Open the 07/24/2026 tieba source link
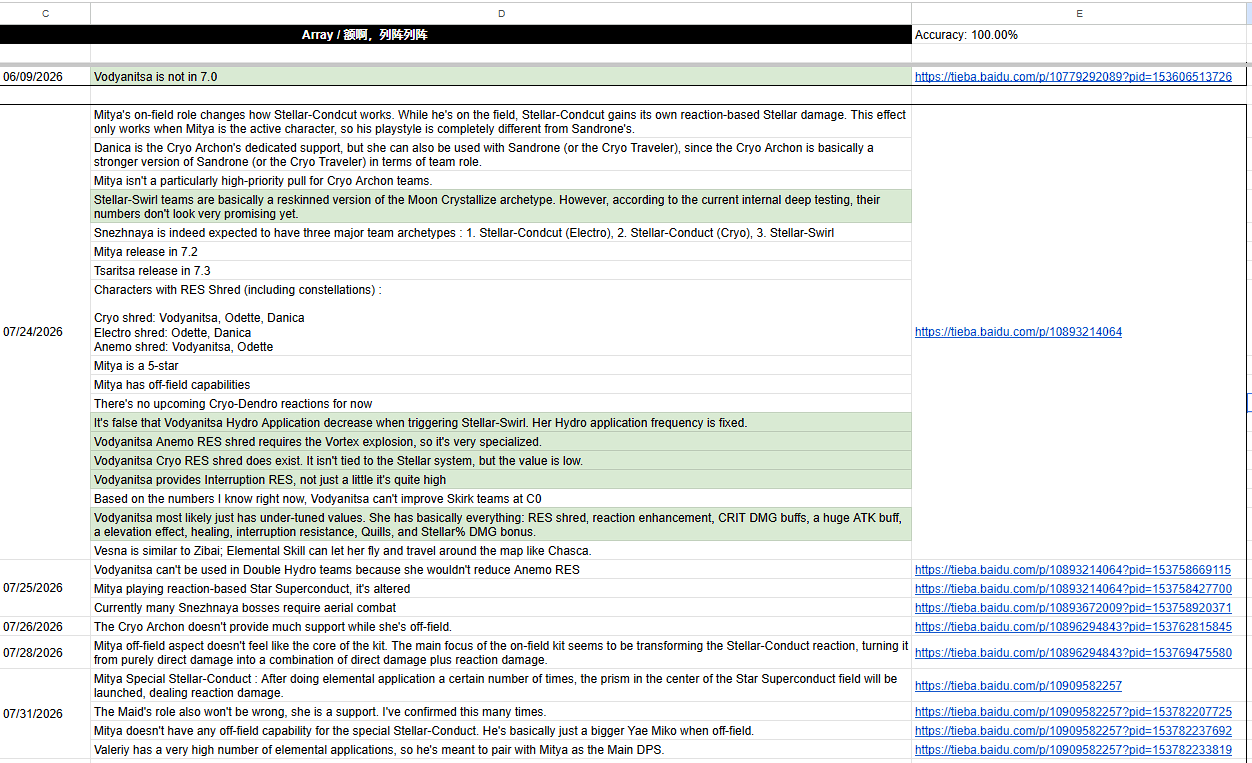This screenshot has width=1252, height=763. tap(1018, 332)
